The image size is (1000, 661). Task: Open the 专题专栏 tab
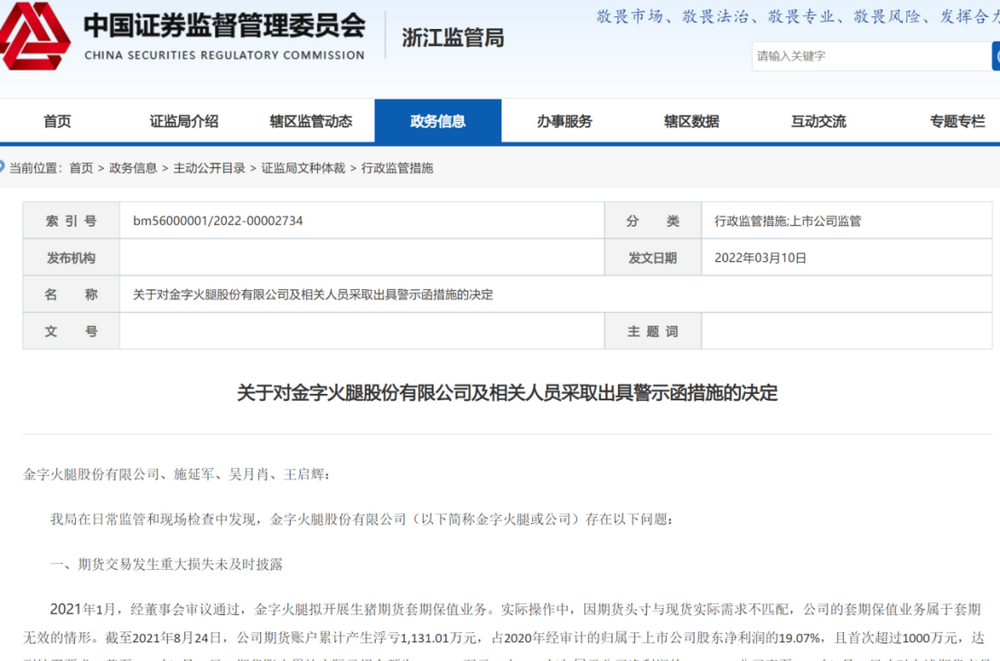[957, 121]
